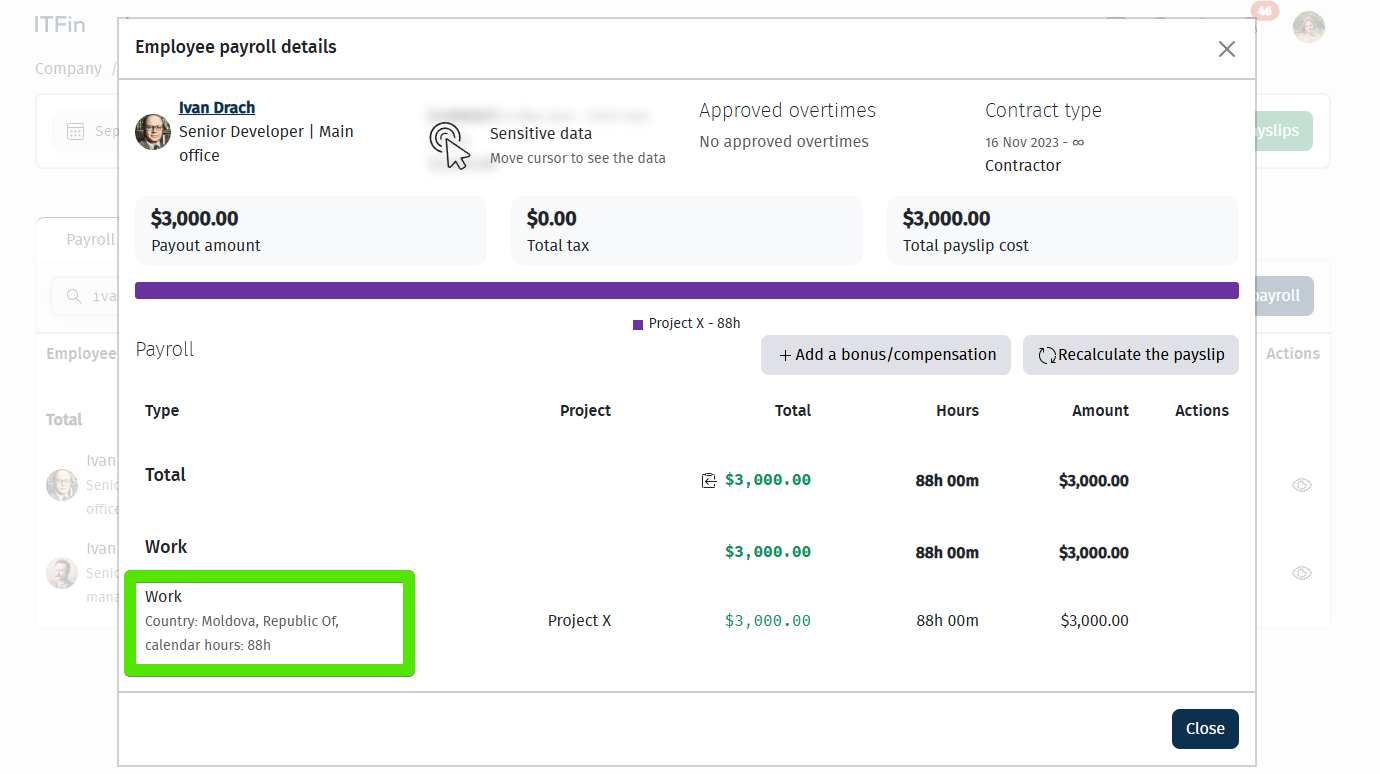This screenshot has width=1380, height=774.
Task: Close the dialog using the X icon
Action: 1226,49
